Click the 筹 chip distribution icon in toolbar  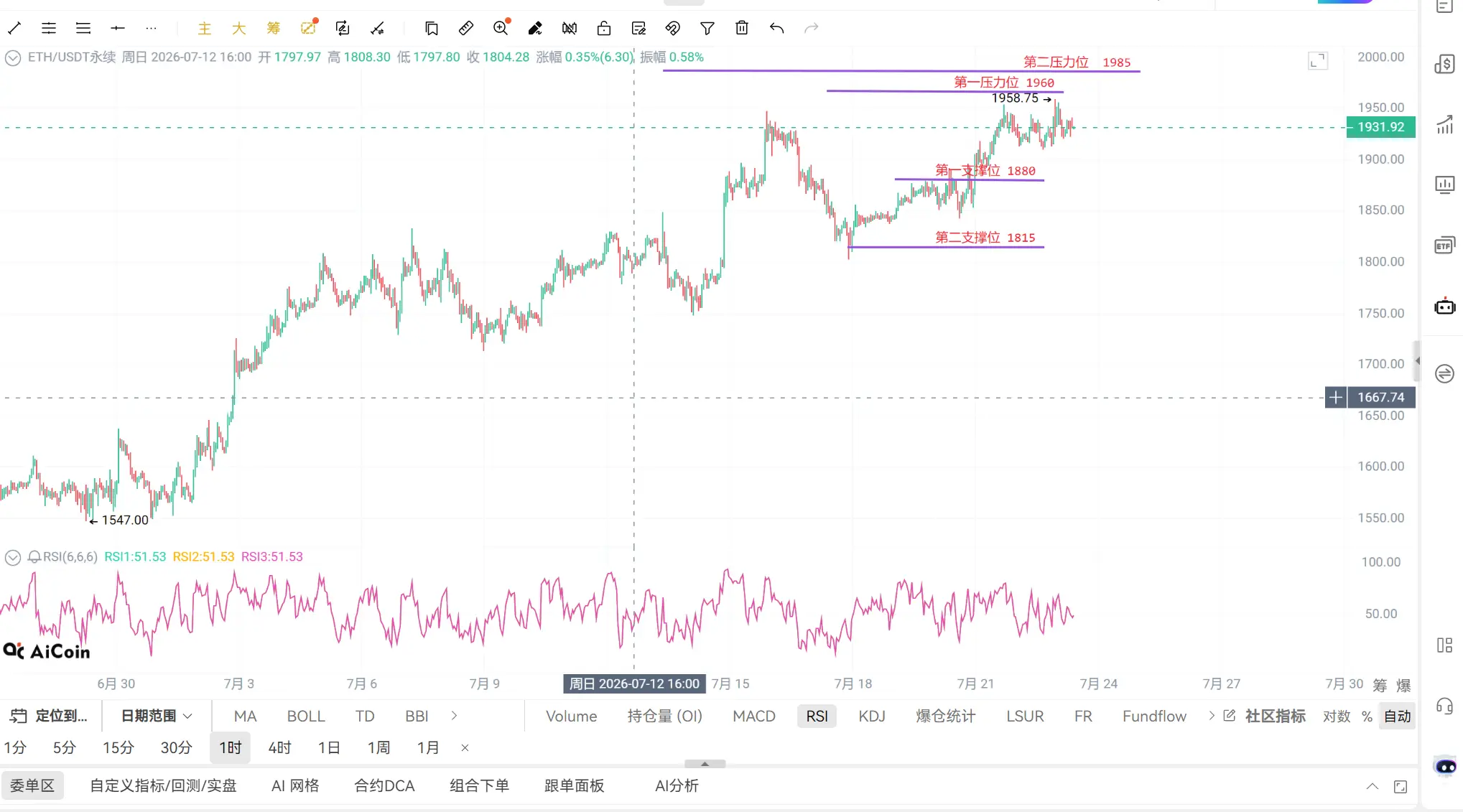274,28
